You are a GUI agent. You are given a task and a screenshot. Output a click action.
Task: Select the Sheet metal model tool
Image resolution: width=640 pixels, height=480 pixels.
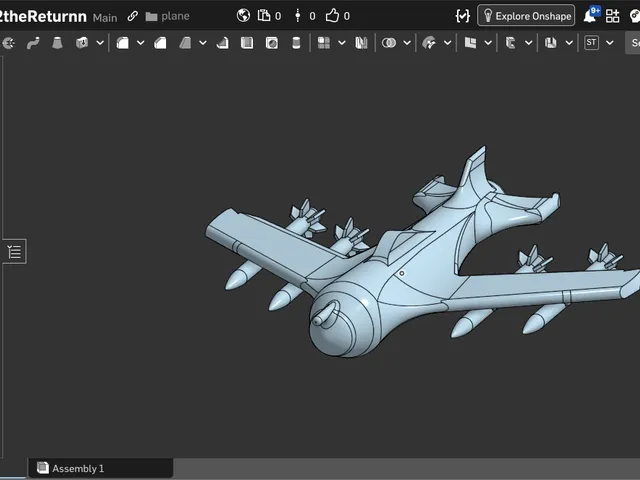[551, 43]
